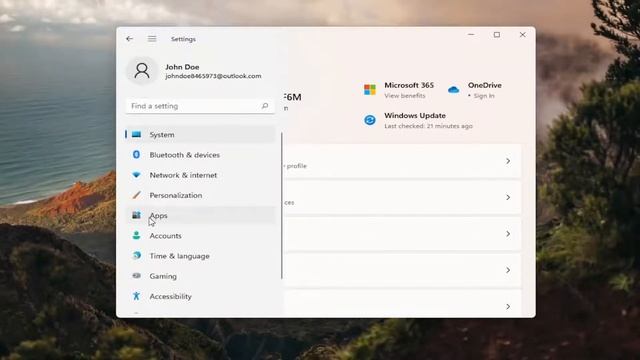Maximize the Settings window
Screen dimensions: 640x360
497,35
